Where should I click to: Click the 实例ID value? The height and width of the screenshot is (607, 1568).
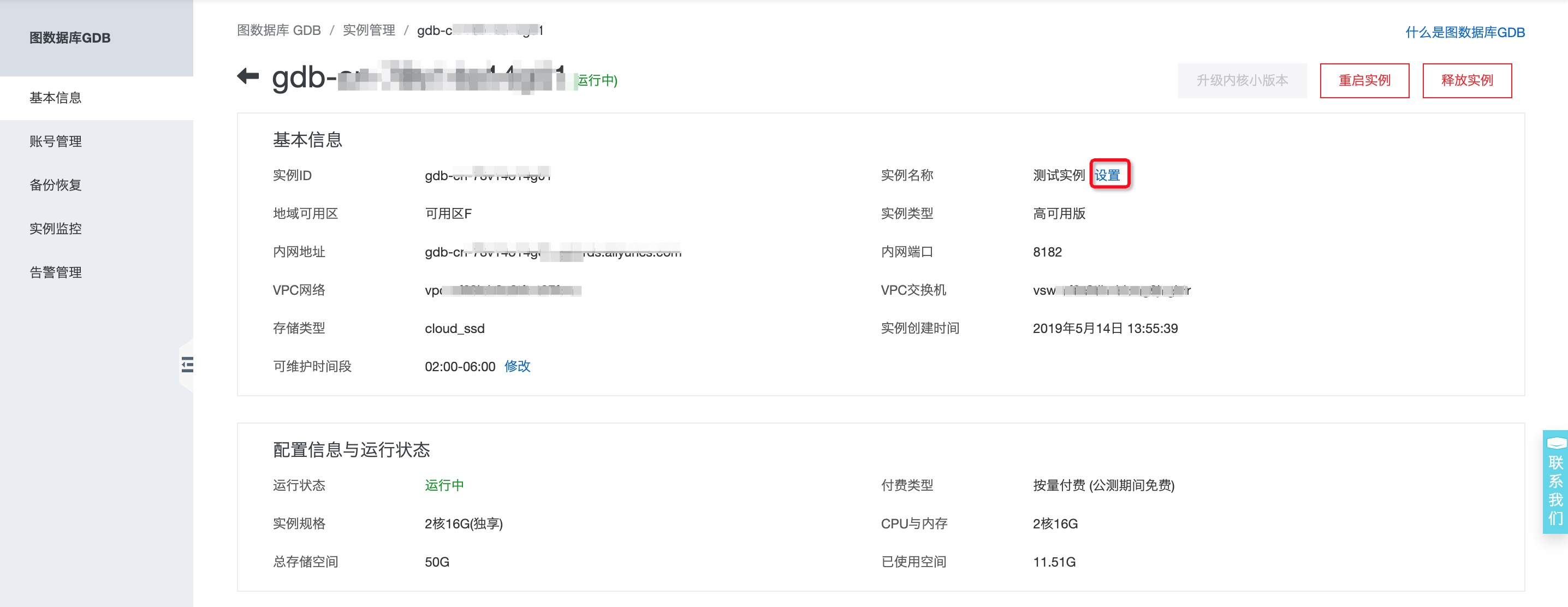click(488, 175)
